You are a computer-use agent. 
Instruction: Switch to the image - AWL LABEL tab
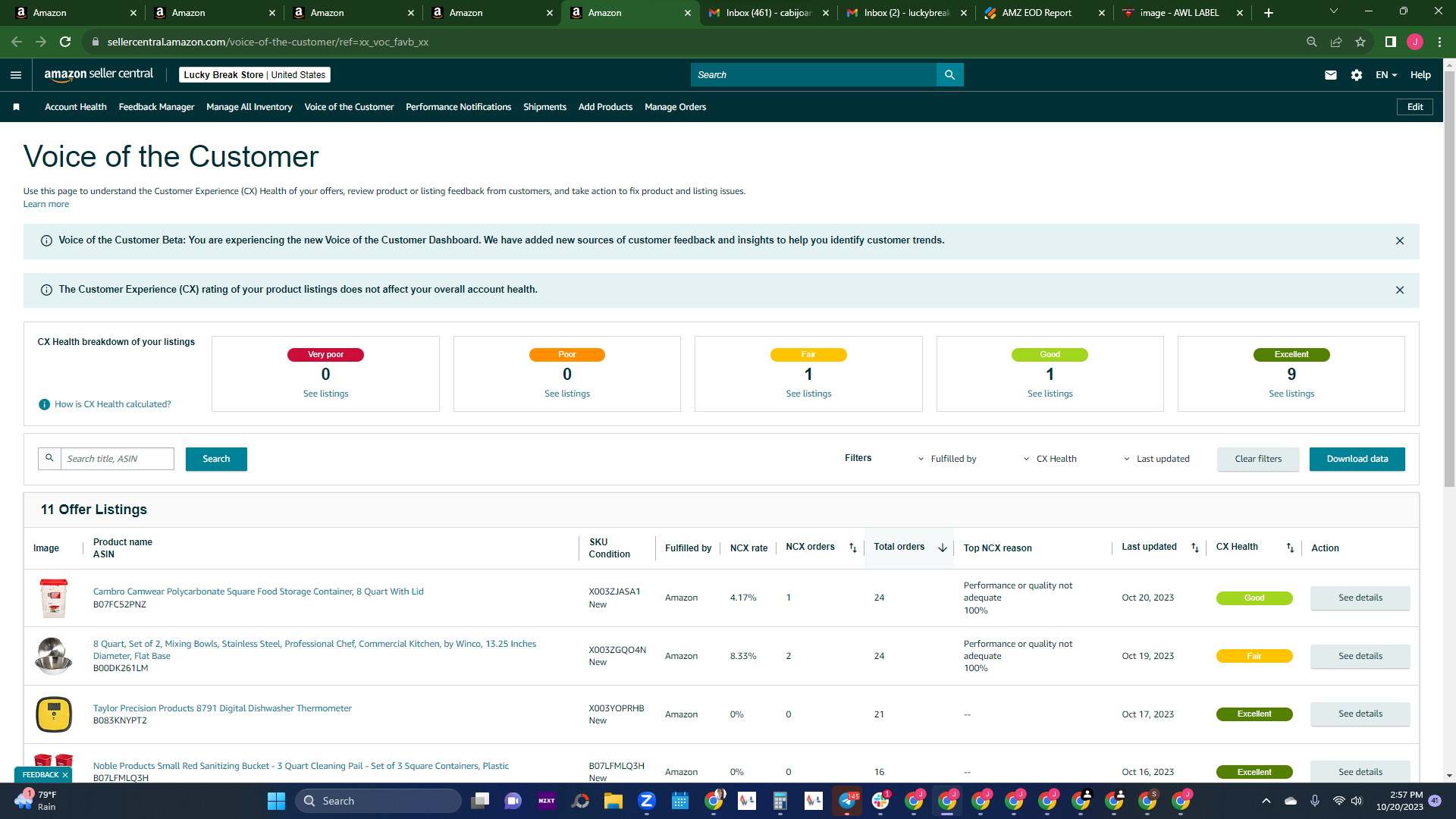pyautogui.click(x=1183, y=13)
